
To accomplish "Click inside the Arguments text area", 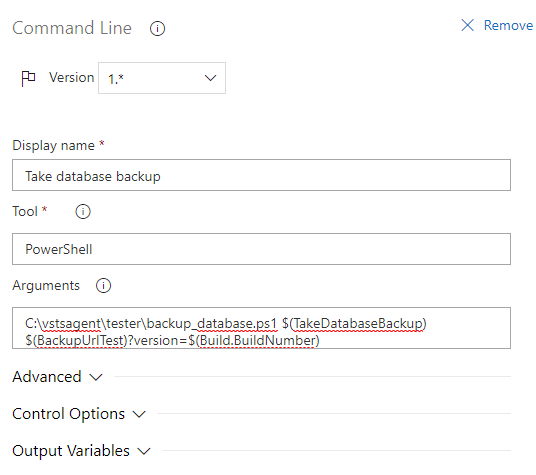I will (x=262, y=328).
